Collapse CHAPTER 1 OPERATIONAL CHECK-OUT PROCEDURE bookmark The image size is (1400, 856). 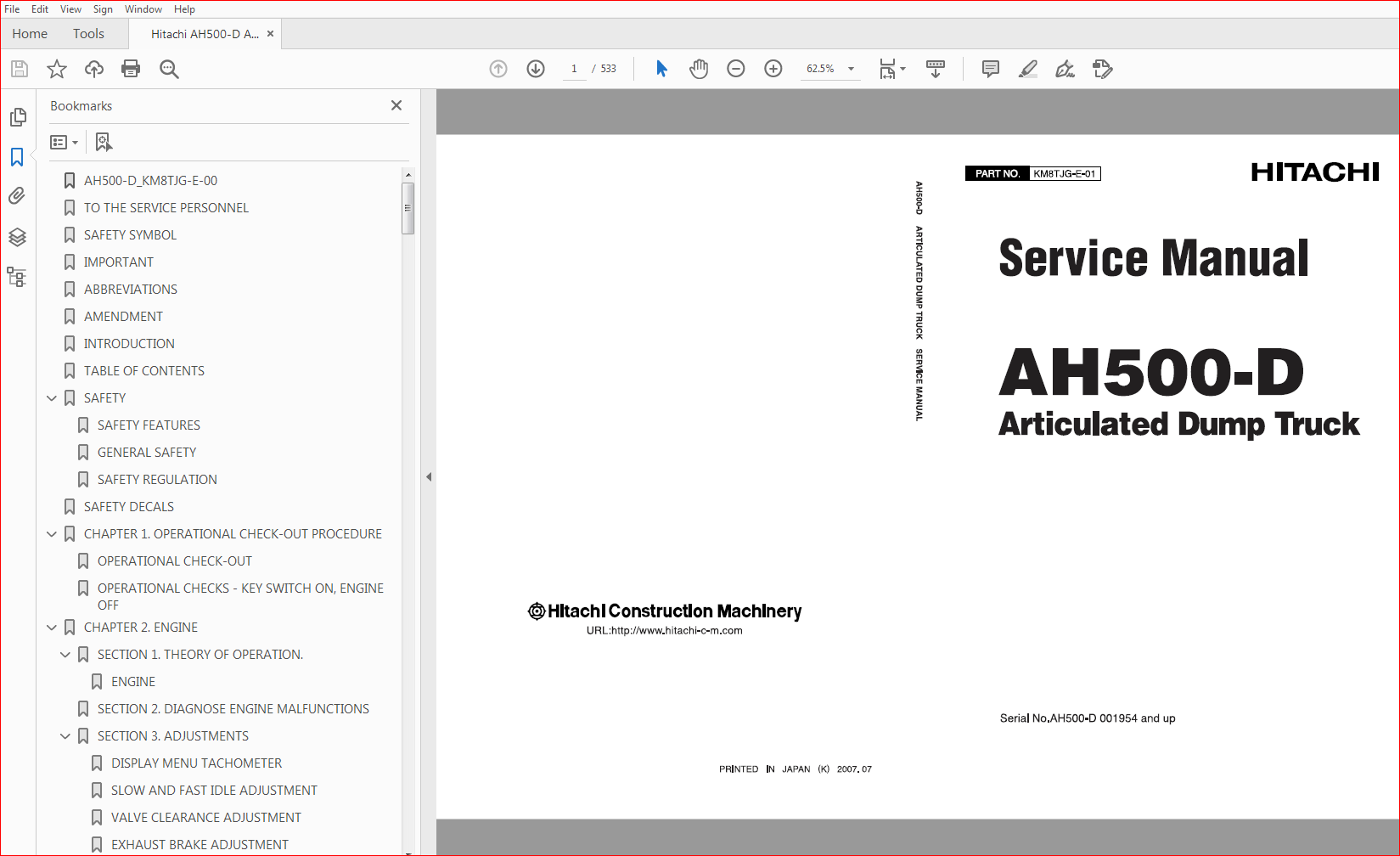coord(52,534)
